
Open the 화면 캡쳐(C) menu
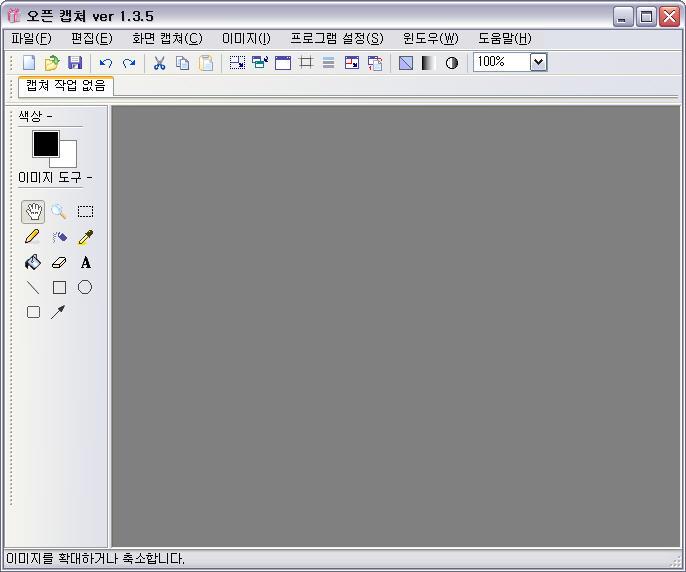167,39
